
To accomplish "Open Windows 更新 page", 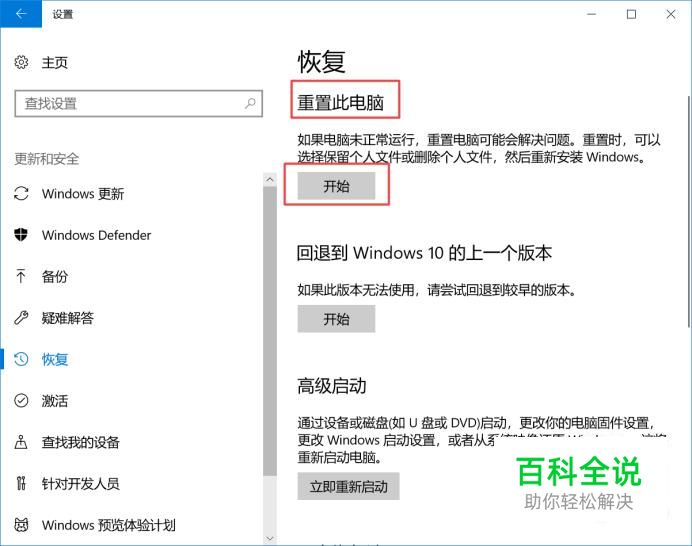I will coord(83,193).
